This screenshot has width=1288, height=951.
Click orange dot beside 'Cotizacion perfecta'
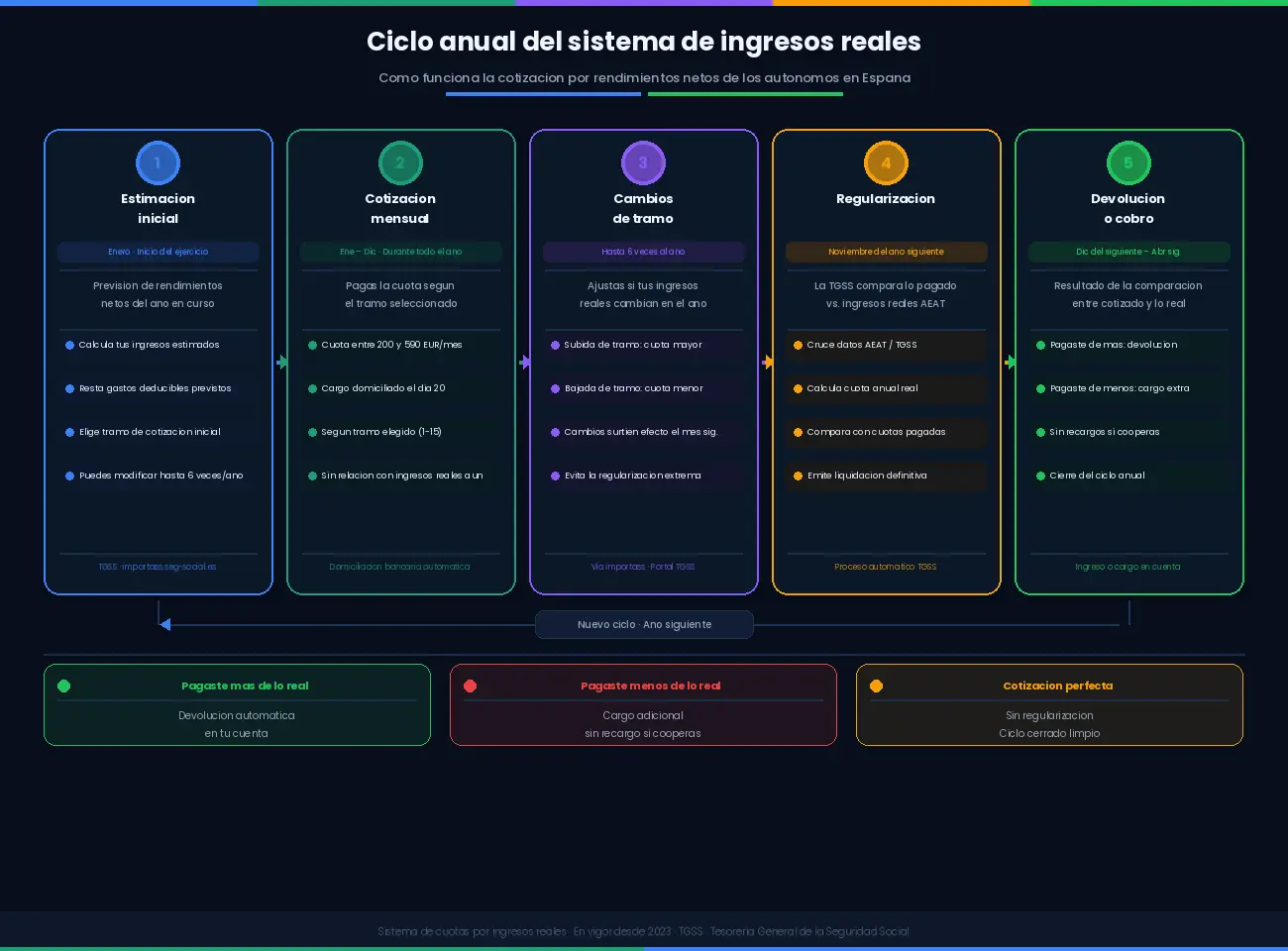(877, 686)
